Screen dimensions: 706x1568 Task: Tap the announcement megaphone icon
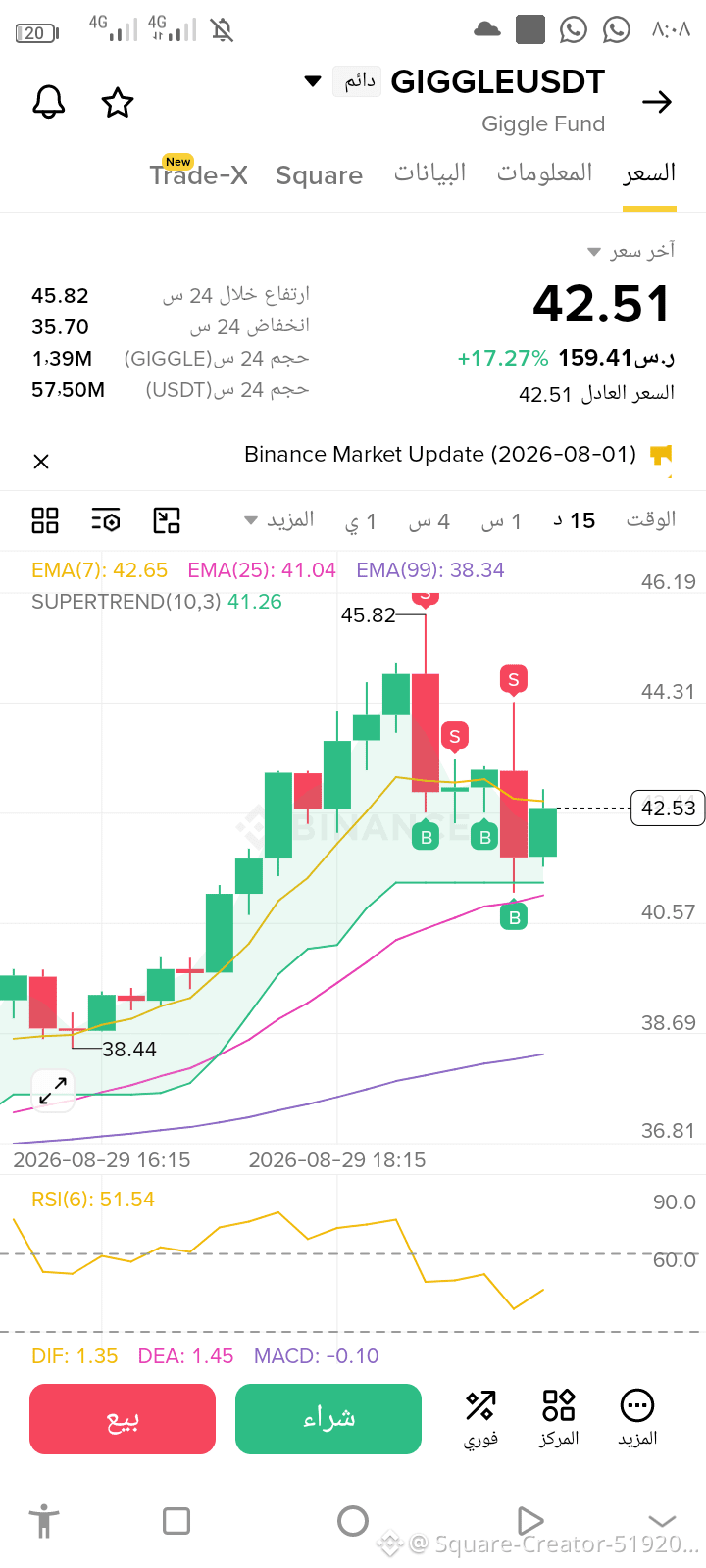point(662,456)
